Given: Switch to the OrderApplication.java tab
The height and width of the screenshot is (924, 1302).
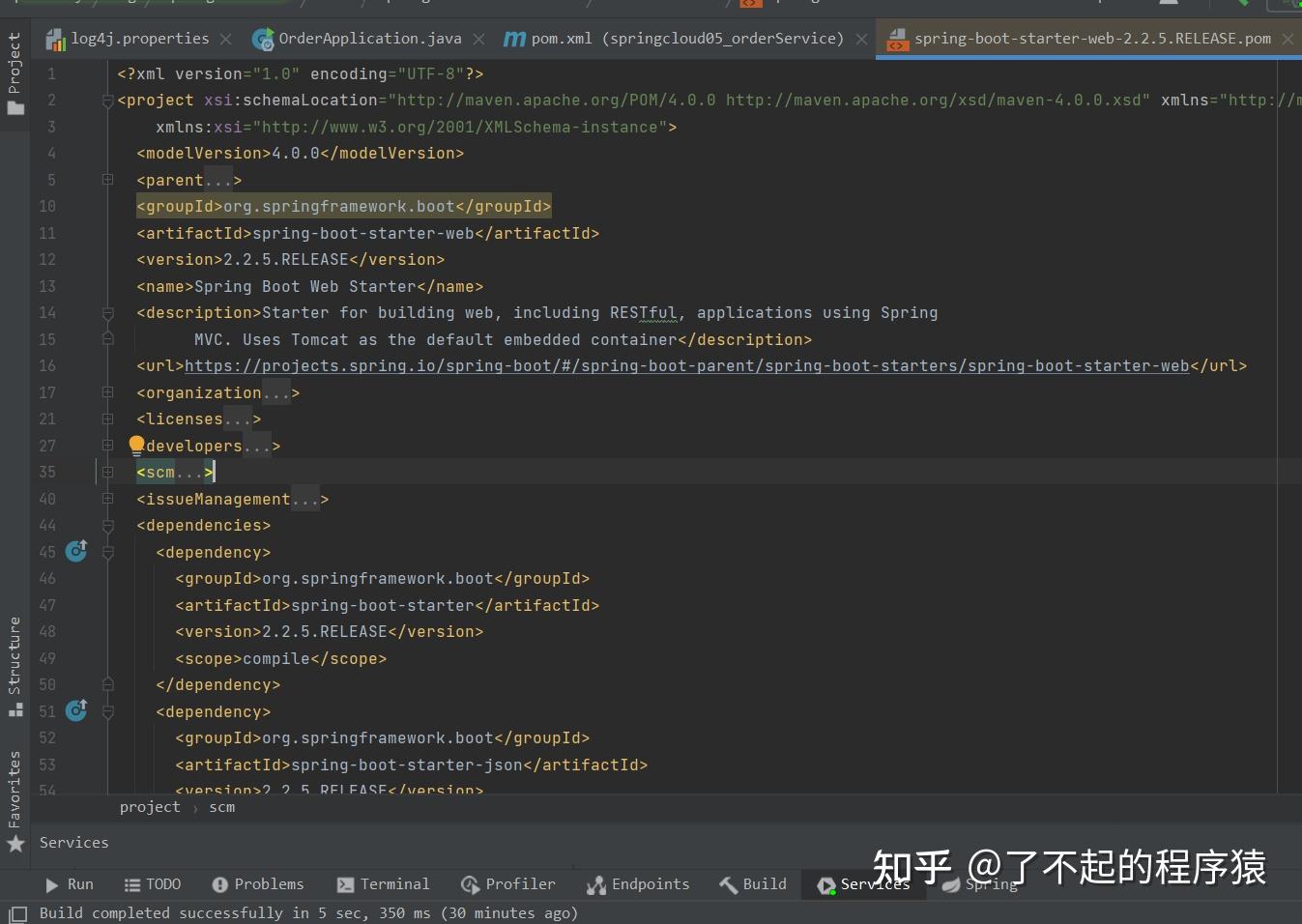Looking at the screenshot, I should coord(365,39).
